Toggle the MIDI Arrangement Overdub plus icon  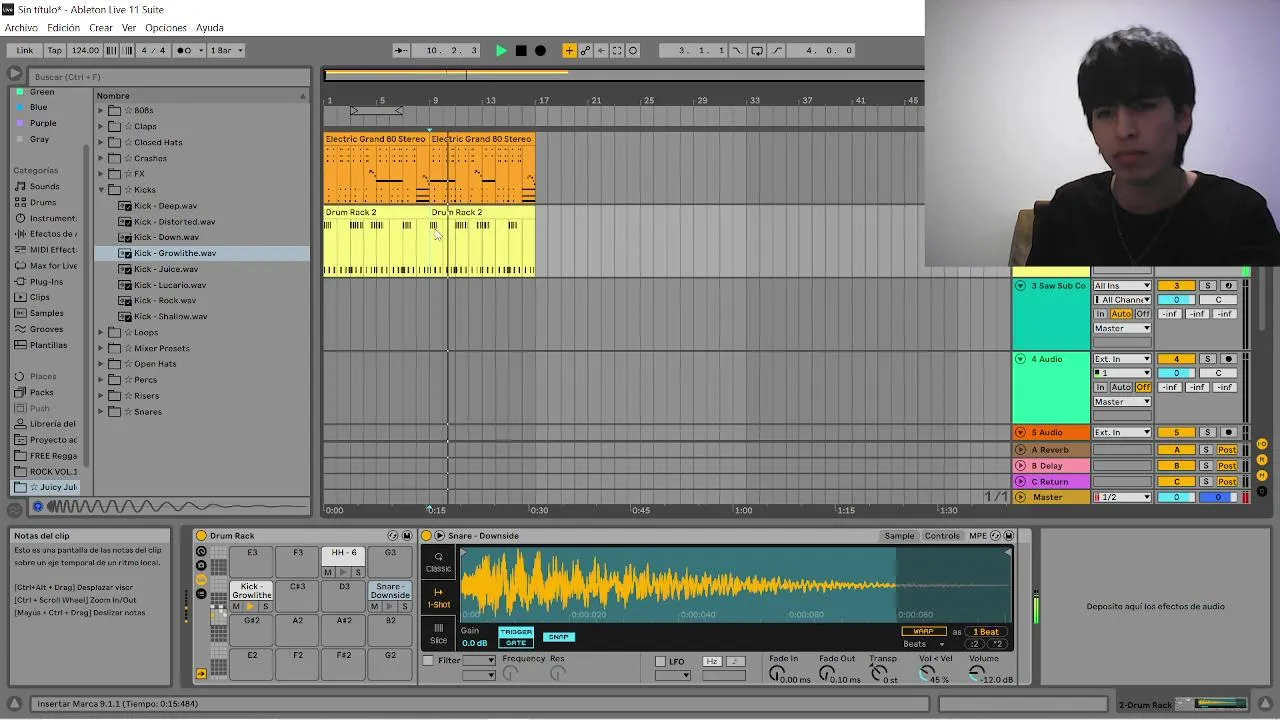(569, 50)
